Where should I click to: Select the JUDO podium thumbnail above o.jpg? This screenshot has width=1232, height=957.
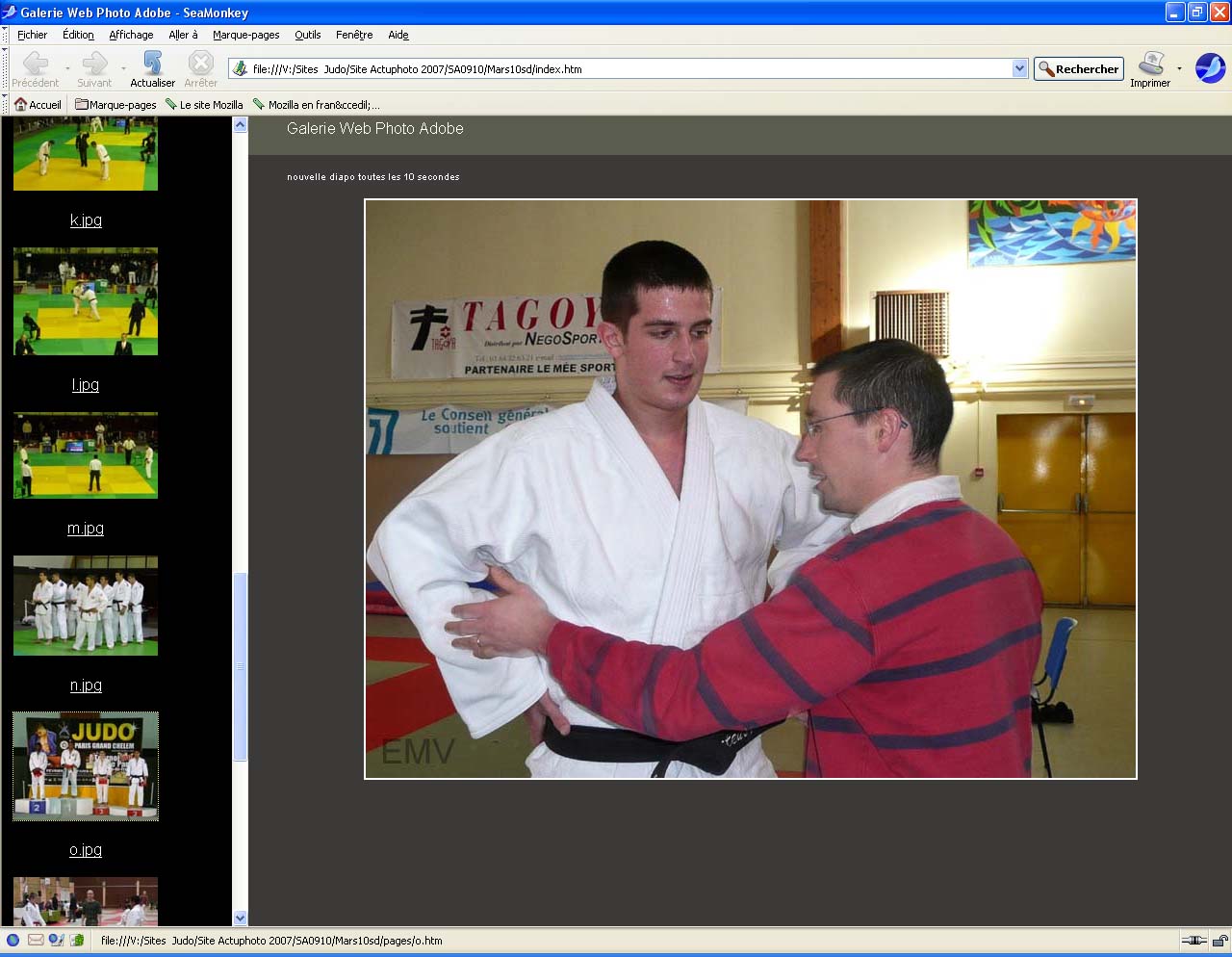(x=86, y=766)
